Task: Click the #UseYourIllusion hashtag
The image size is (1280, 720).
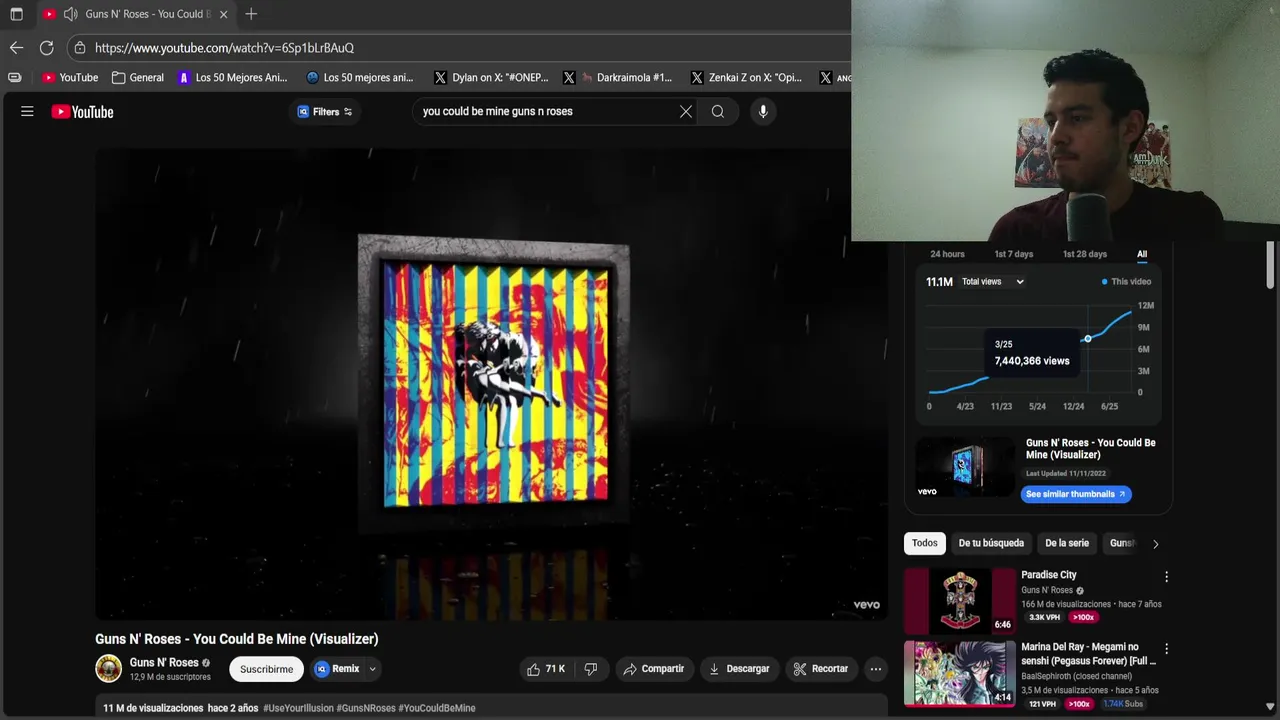Action: click(x=298, y=708)
